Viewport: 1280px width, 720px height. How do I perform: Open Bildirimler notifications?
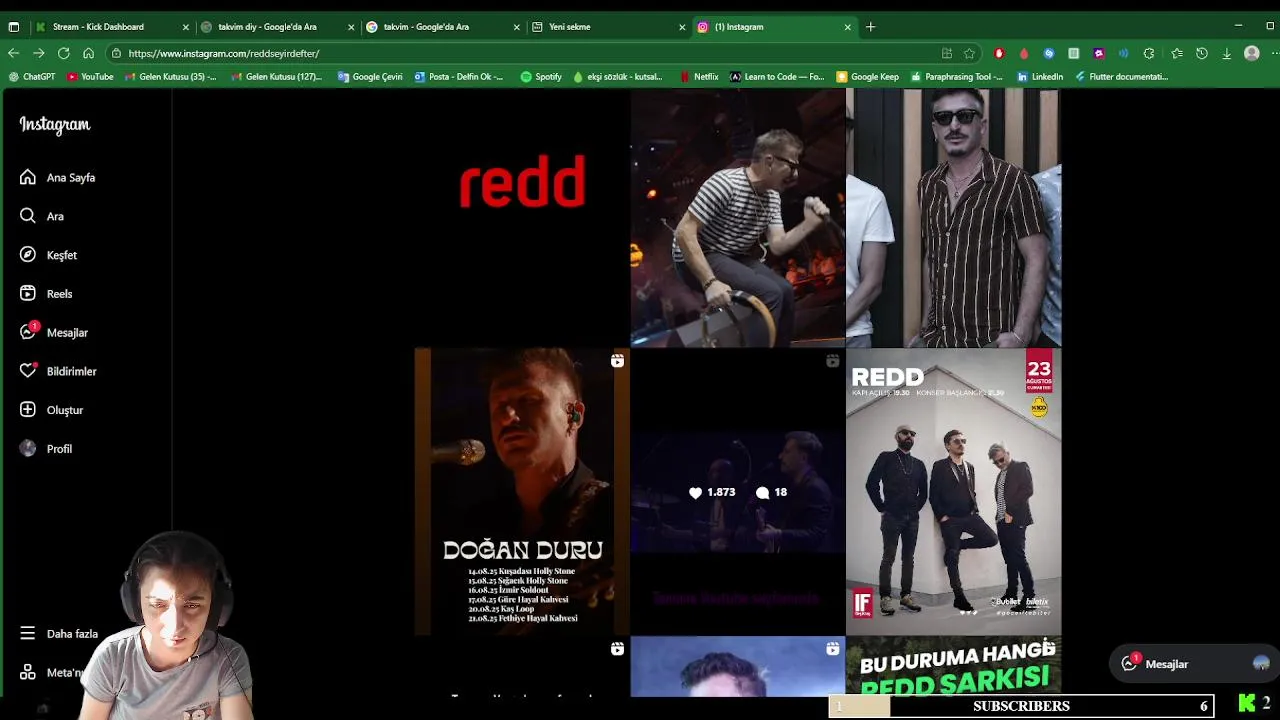coord(58,371)
